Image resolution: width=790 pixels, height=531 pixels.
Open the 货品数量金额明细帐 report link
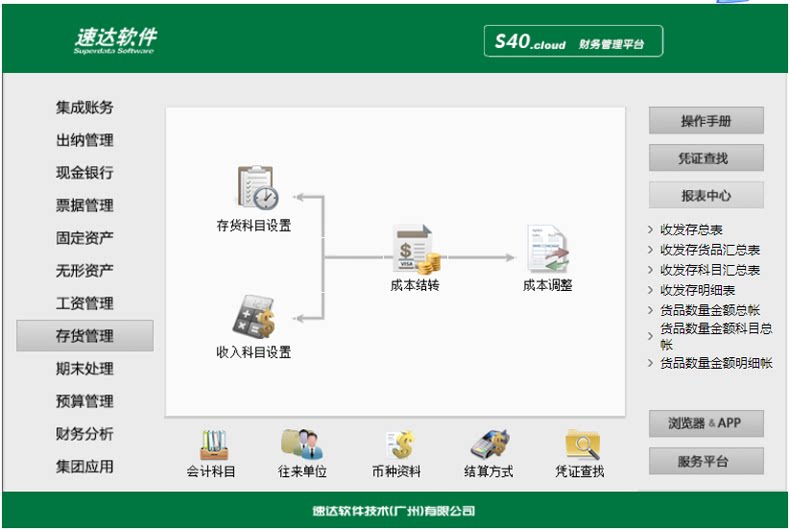click(x=716, y=363)
